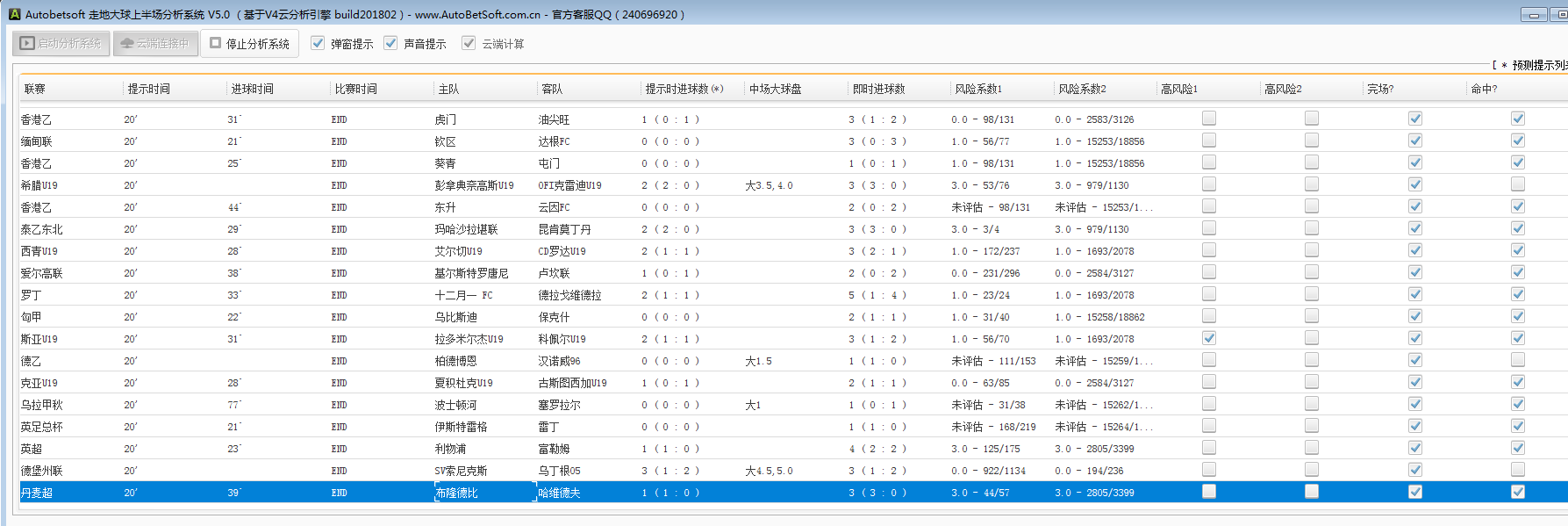Toggle the 弹窗提示 checkbox
1568x526 pixels.
coord(318,43)
